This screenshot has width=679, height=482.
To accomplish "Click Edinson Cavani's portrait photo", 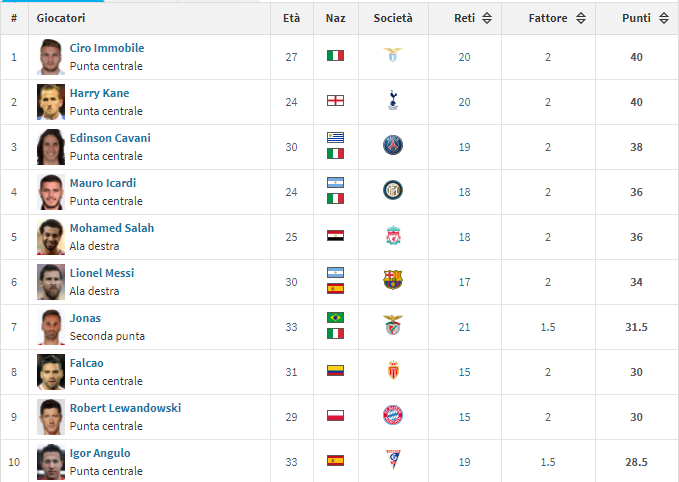I will click(51, 147).
